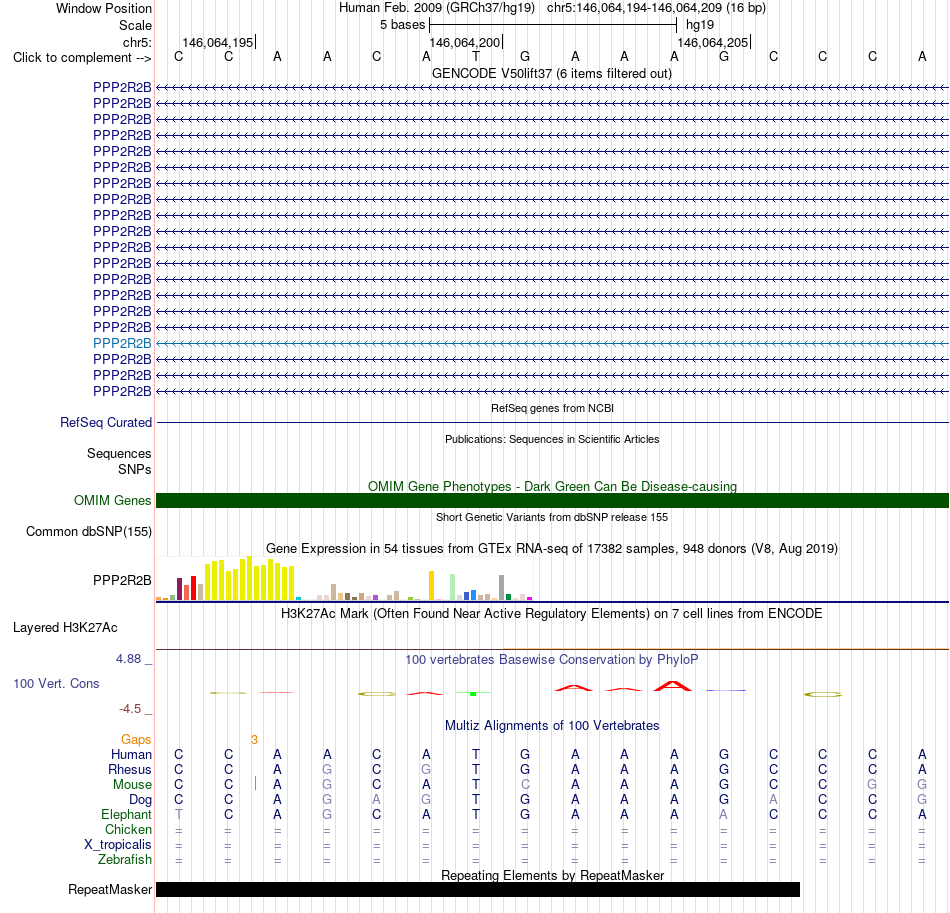The height and width of the screenshot is (913, 950).
Task: Click the grey T in Elephant row
Action: tap(178, 814)
